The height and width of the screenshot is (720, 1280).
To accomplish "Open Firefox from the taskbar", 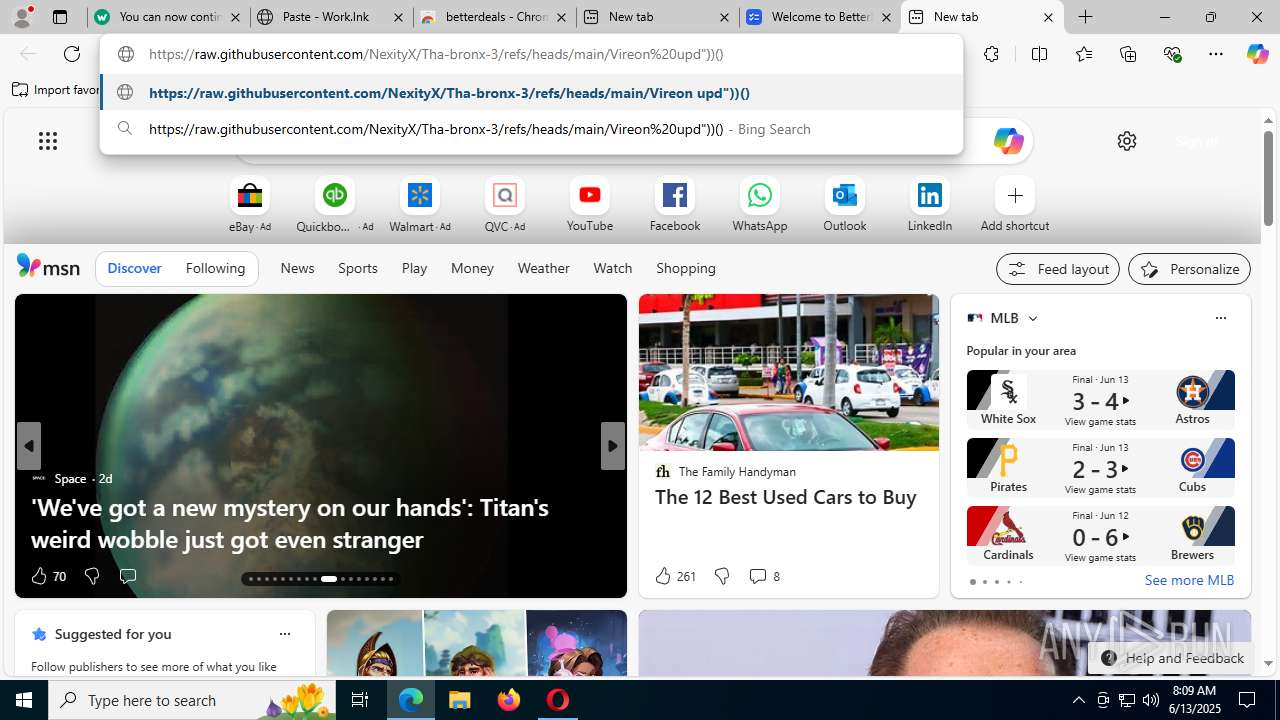I will coord(509,700).
